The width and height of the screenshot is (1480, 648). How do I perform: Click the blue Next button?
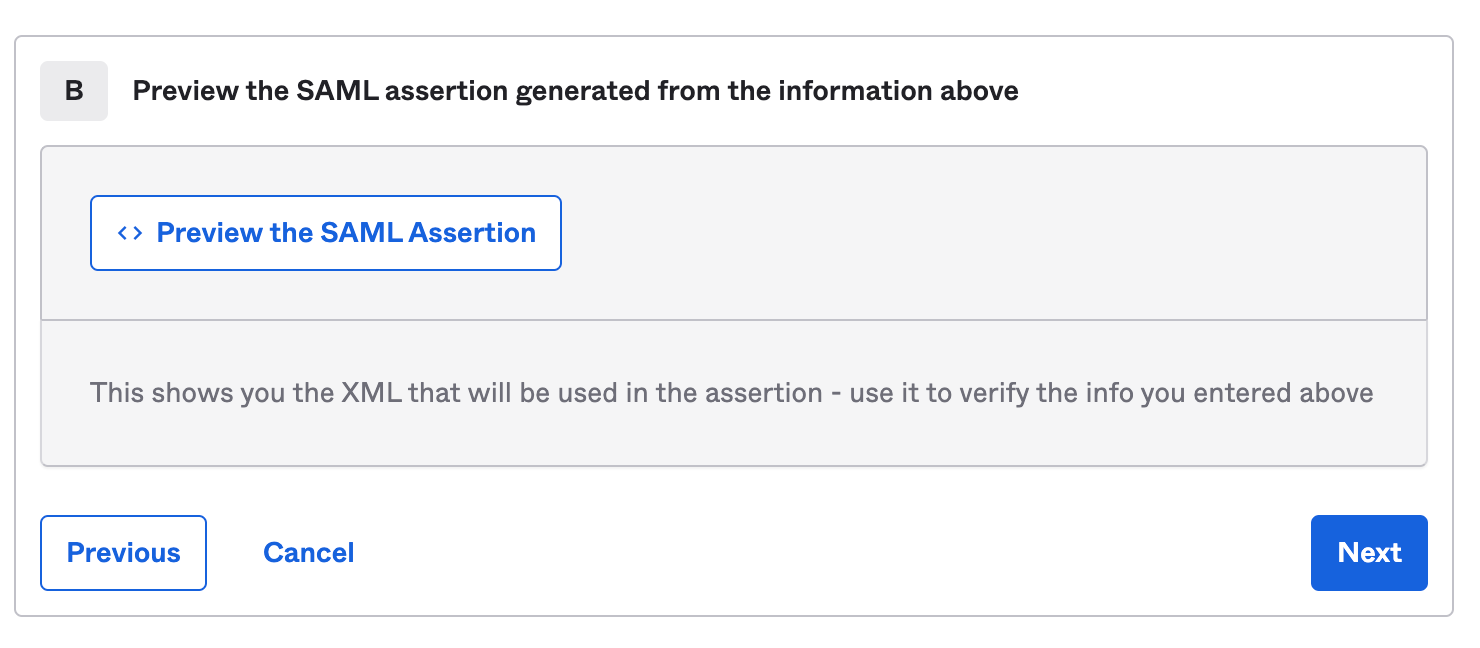point(1369,553)
